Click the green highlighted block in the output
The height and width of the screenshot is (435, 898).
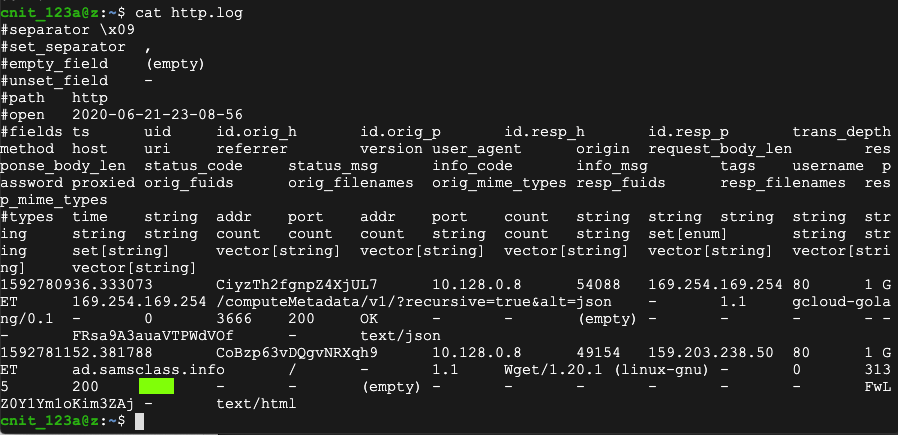tap(157, 385)
